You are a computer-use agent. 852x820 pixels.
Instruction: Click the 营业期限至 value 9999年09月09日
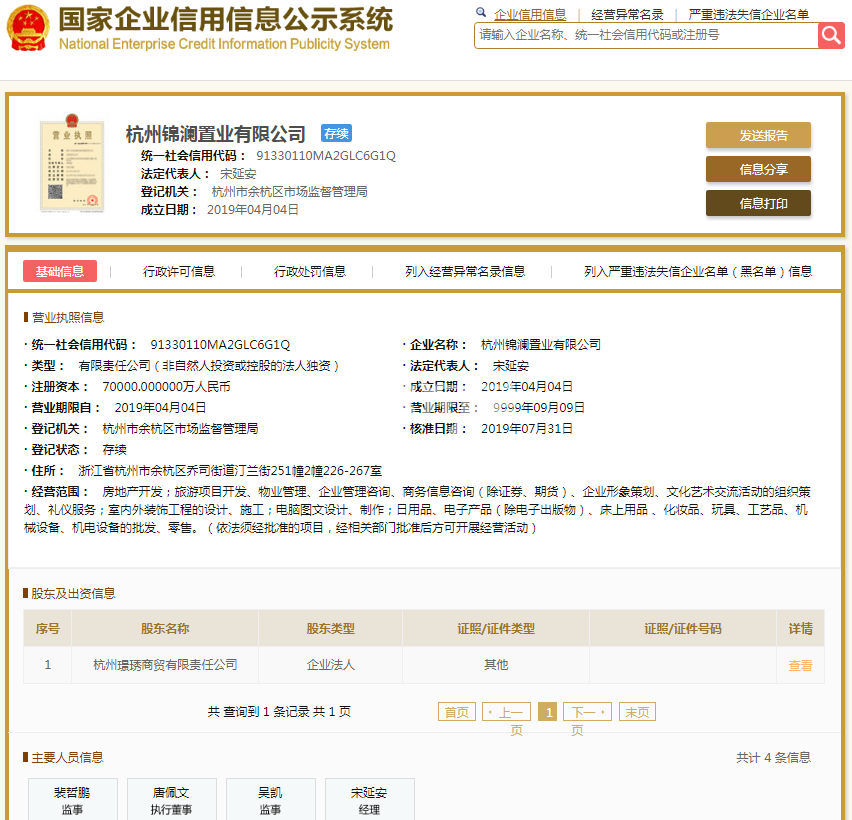pos(538,408)
